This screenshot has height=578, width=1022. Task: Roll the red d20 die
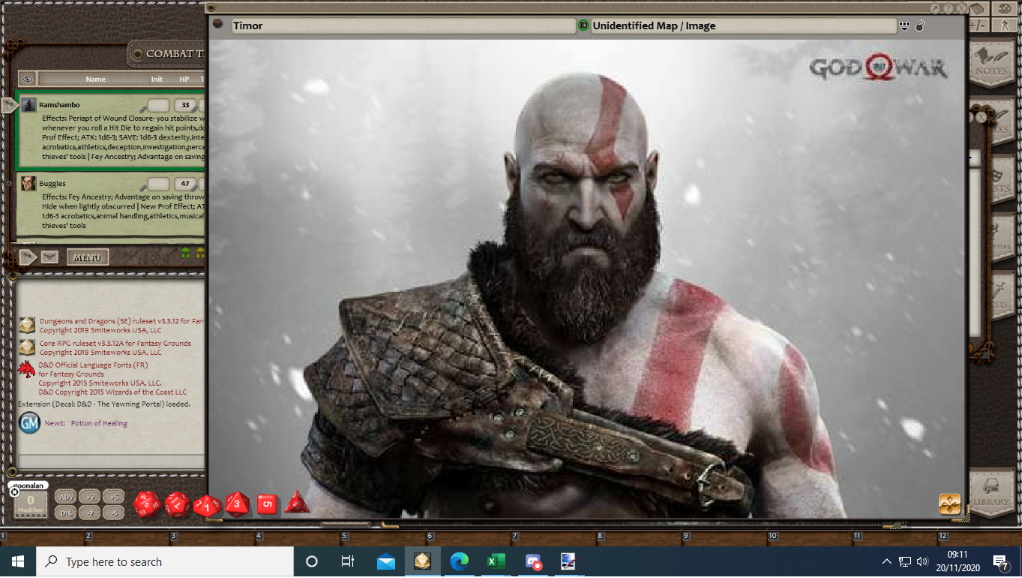[x=147, y=504]
